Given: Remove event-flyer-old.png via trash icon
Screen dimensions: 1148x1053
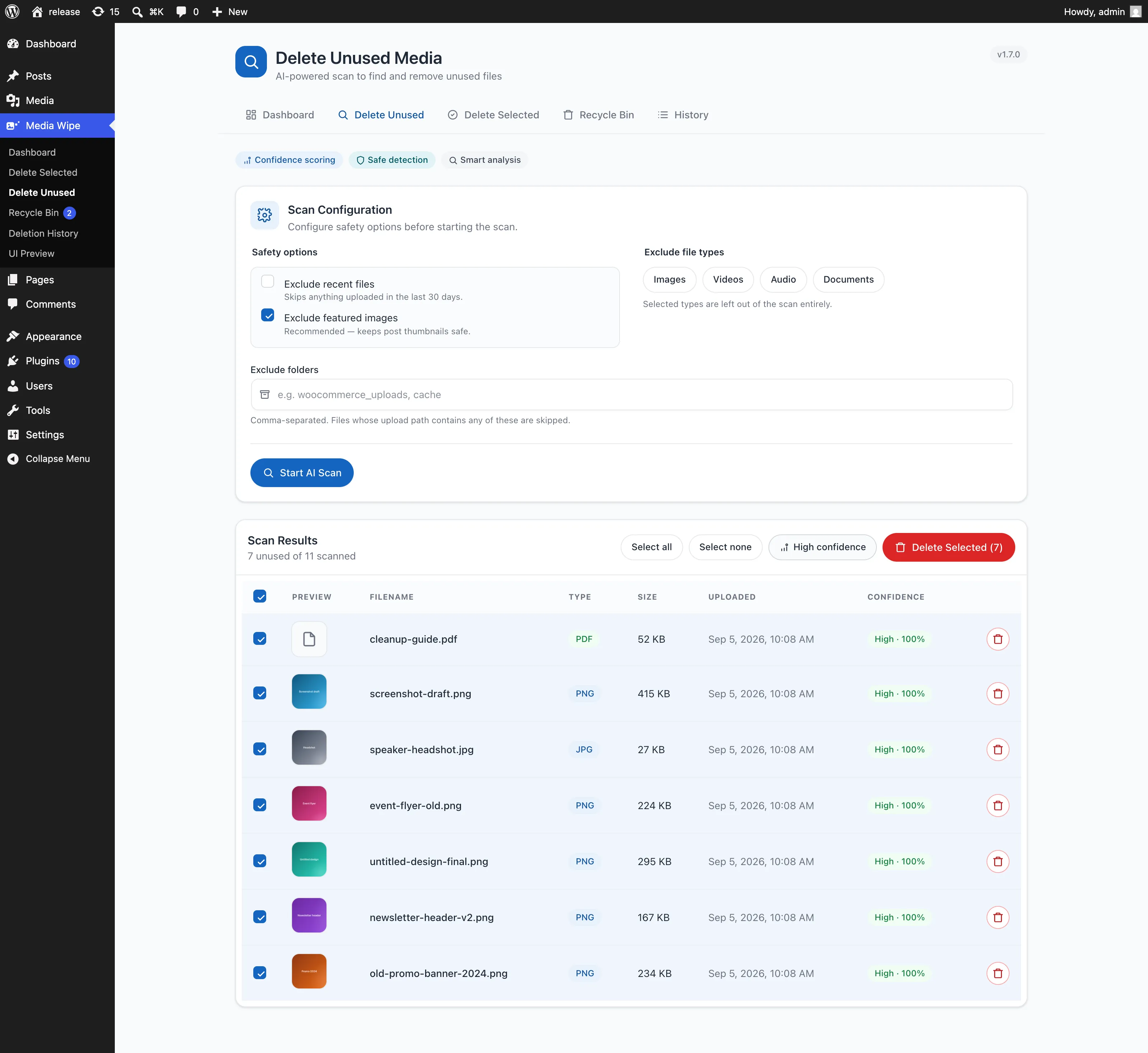Looking at the screenshot, I should coord(998,805).
